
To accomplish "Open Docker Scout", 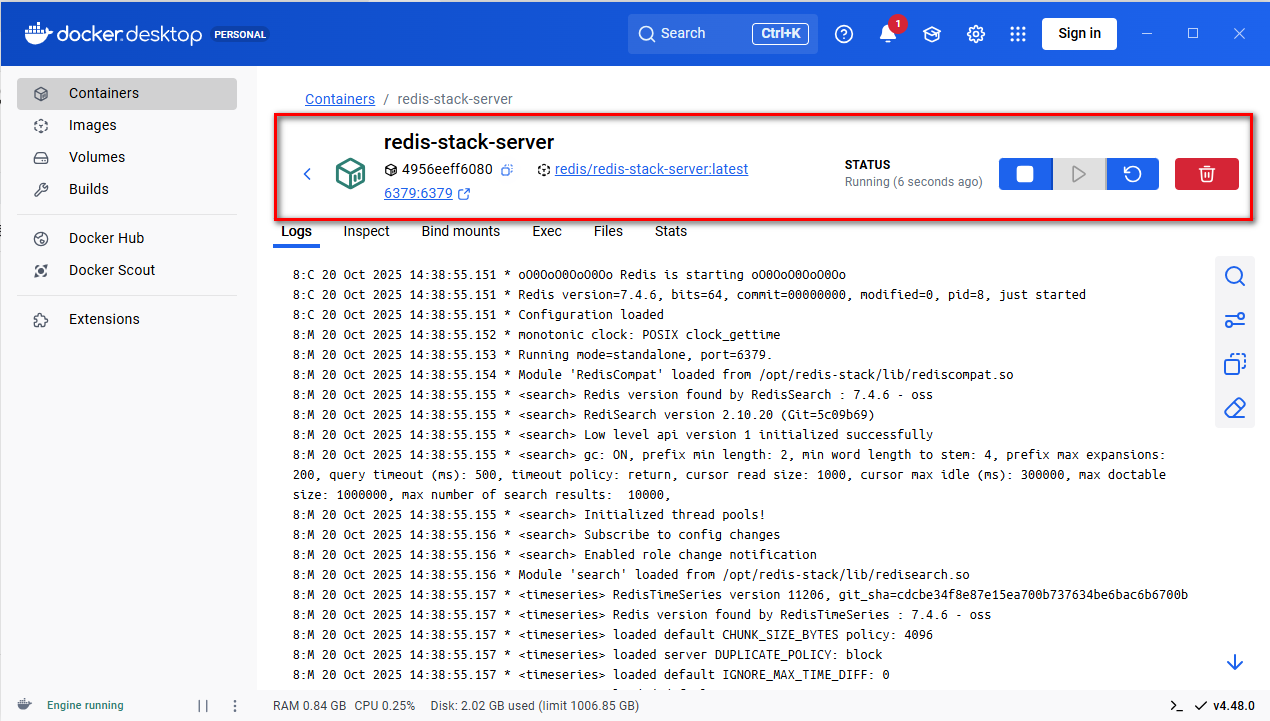I will pos(127,270).
